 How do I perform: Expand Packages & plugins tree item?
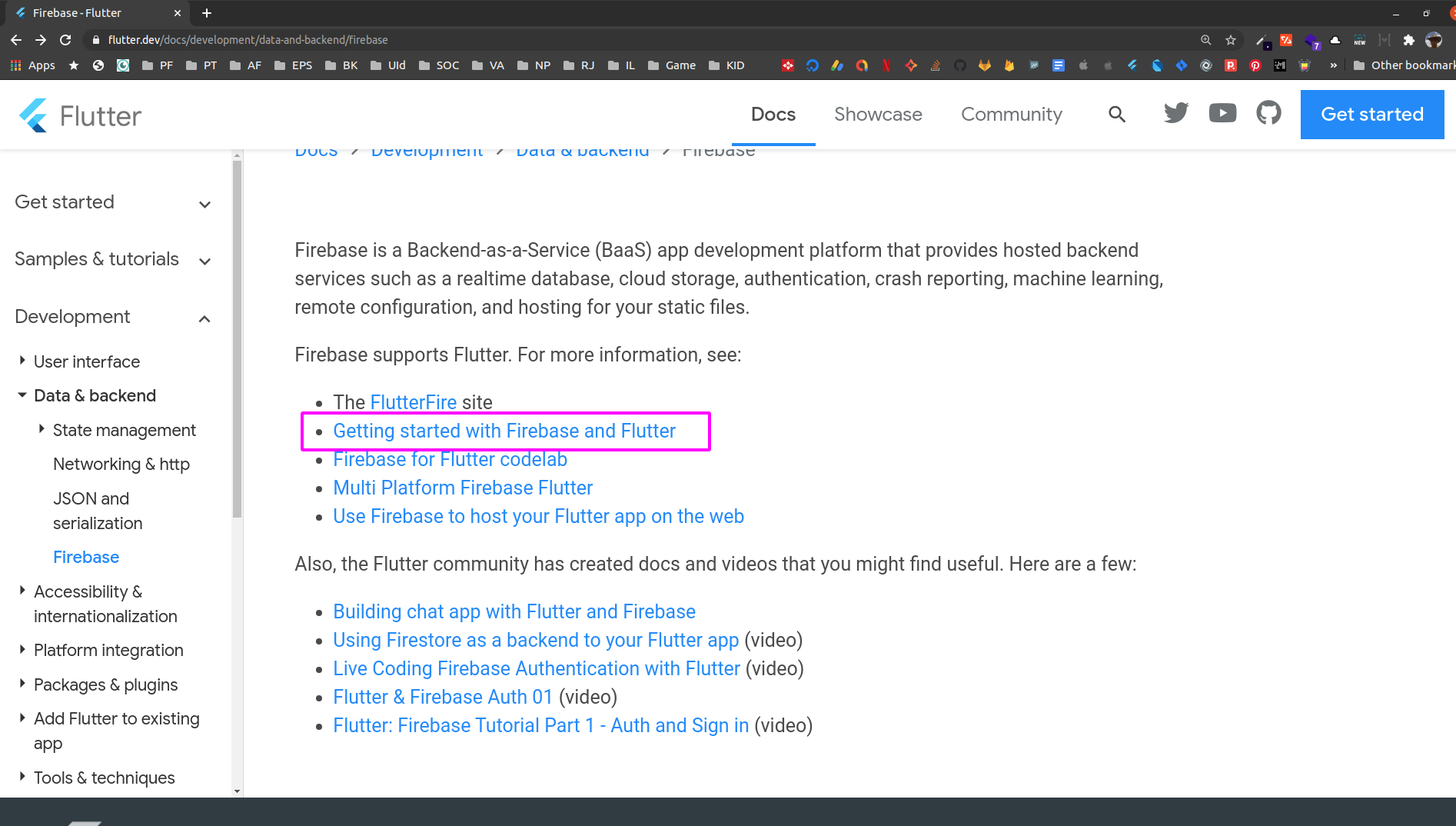(22, 684)
